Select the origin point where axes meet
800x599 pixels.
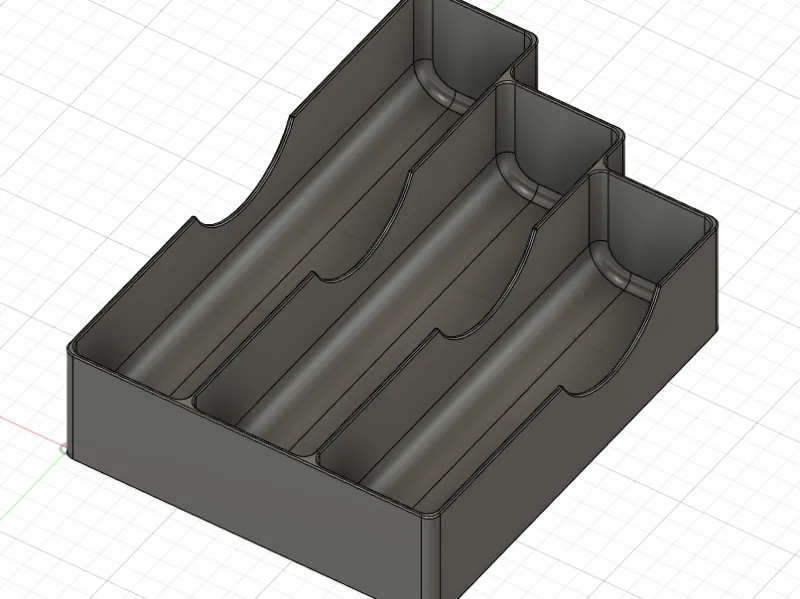click(x=63, y=450)
